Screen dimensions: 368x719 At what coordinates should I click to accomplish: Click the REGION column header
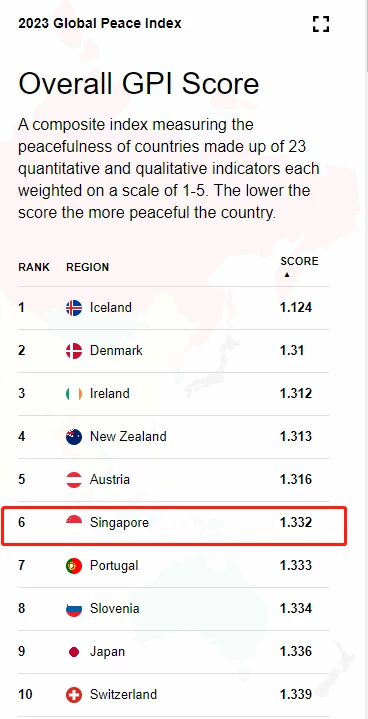click(x=88, y=267)
